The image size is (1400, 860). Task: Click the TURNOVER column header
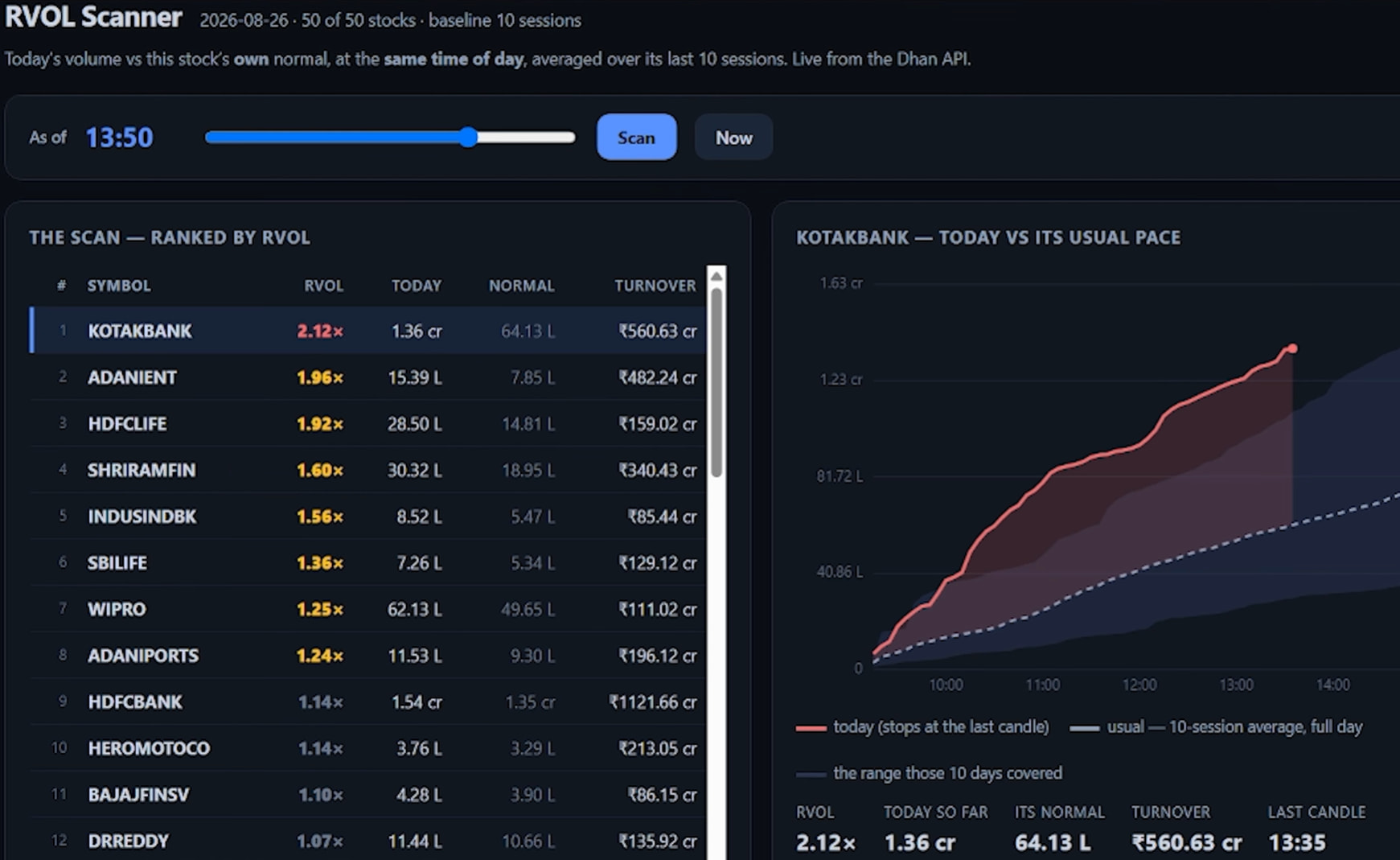[655, 286]
